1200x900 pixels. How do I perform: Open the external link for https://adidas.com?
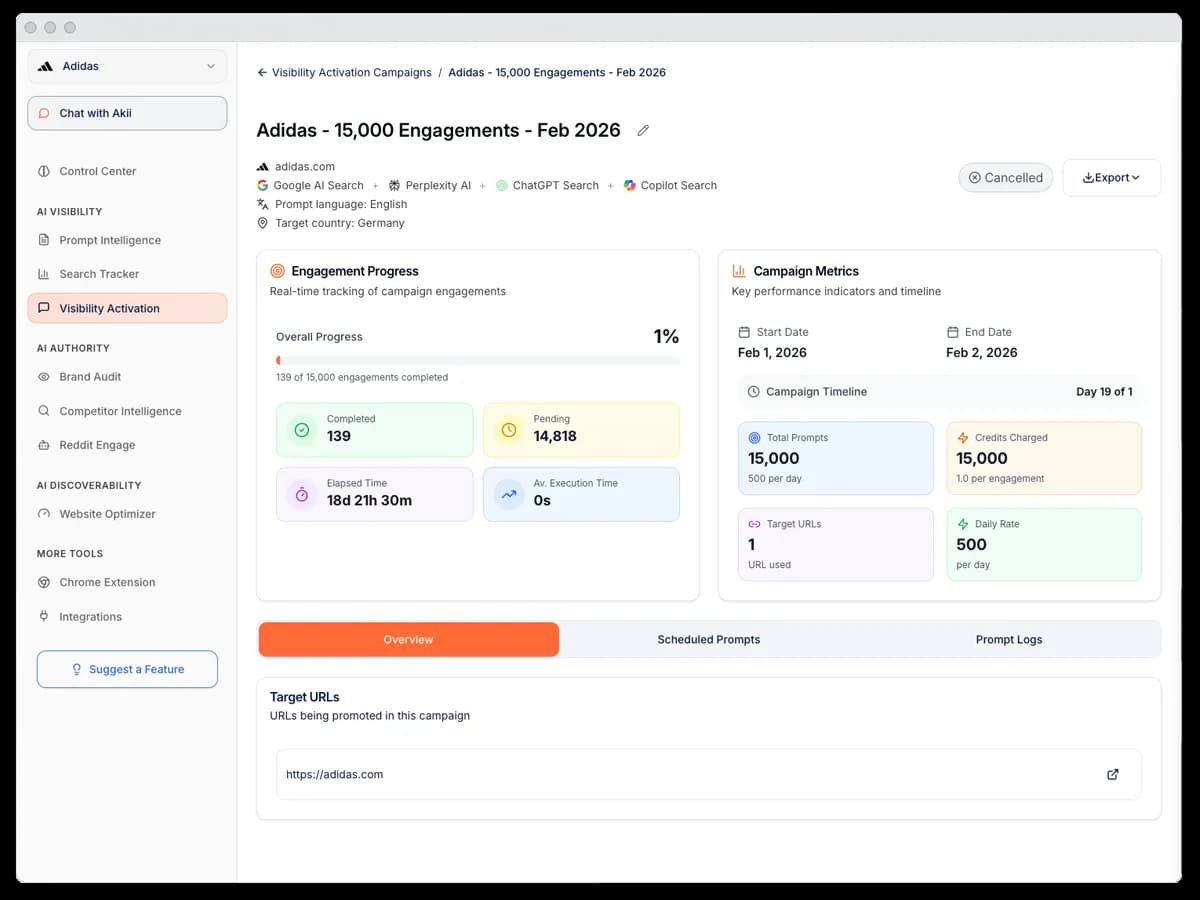tap(1112, 774)
